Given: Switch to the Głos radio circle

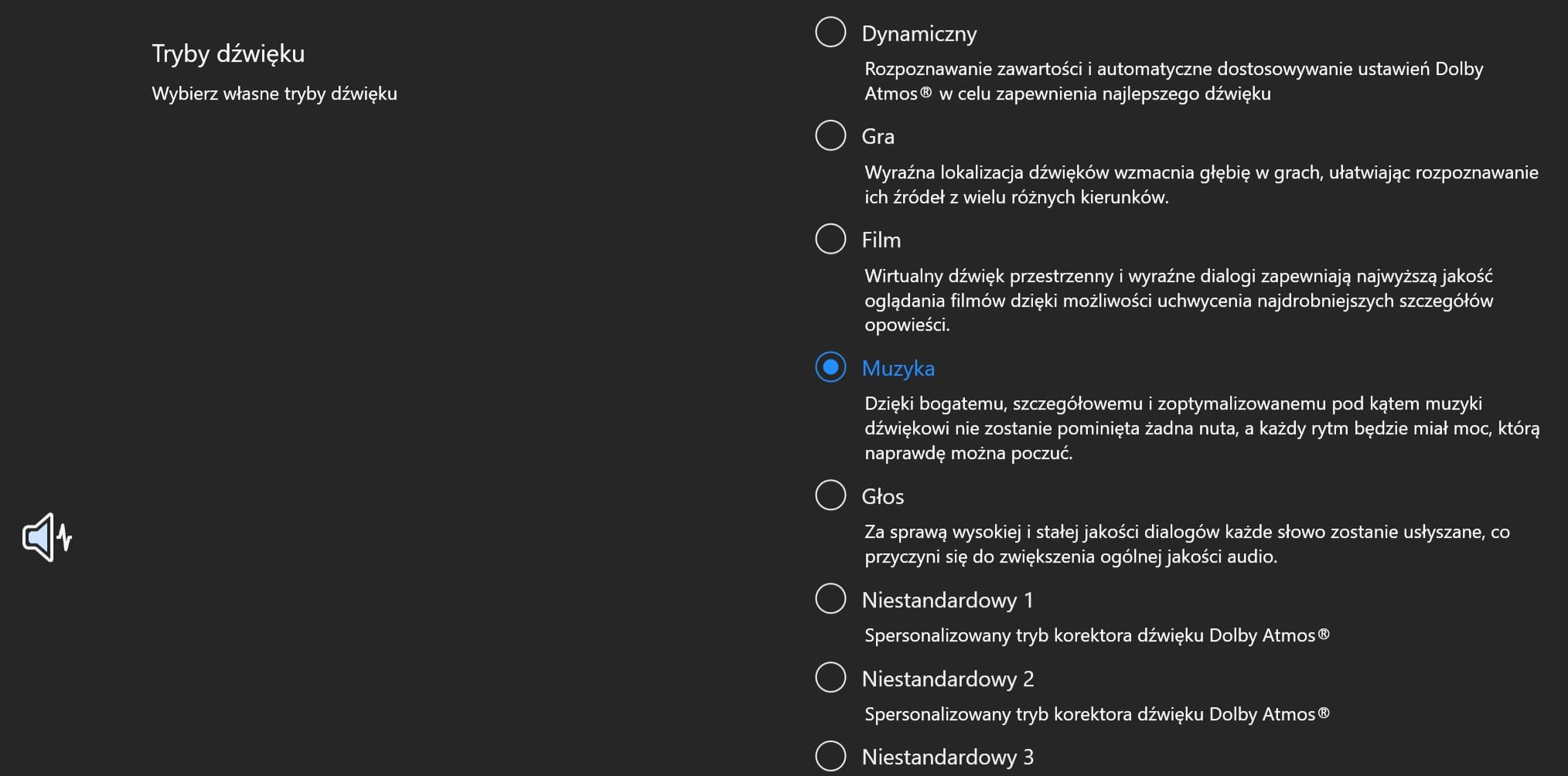Looking at the screenshot, I should (830, 495).
